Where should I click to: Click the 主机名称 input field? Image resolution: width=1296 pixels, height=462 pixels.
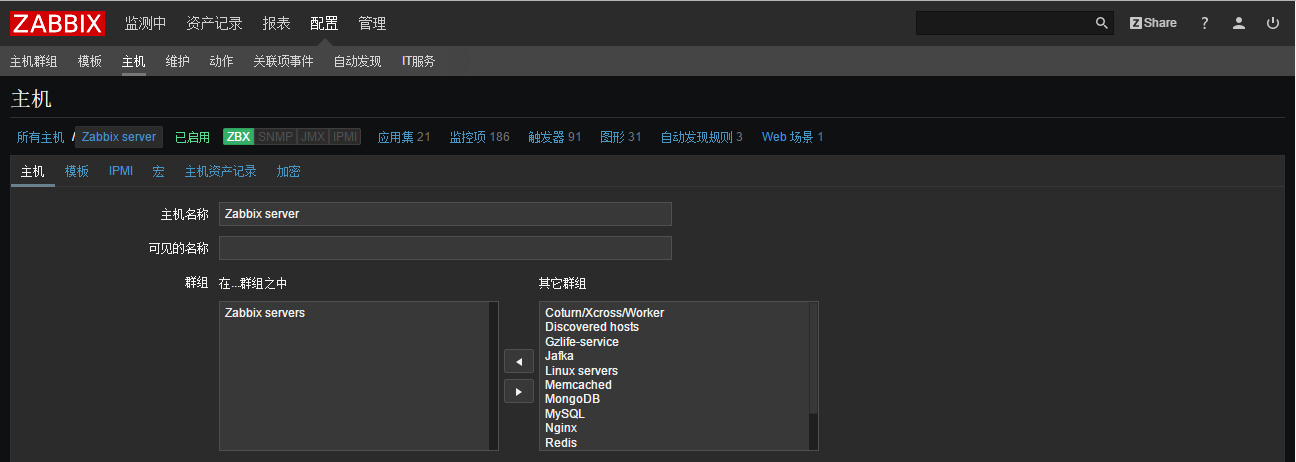[445, 214]
